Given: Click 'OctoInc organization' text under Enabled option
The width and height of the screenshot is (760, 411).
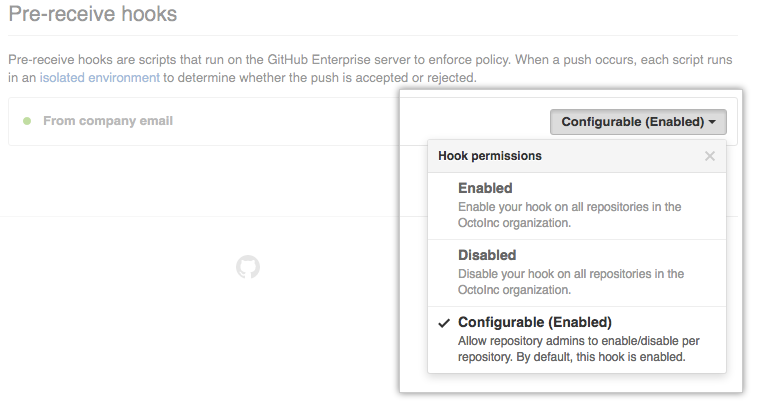Looking at the screenshot, I should point(514,223).
